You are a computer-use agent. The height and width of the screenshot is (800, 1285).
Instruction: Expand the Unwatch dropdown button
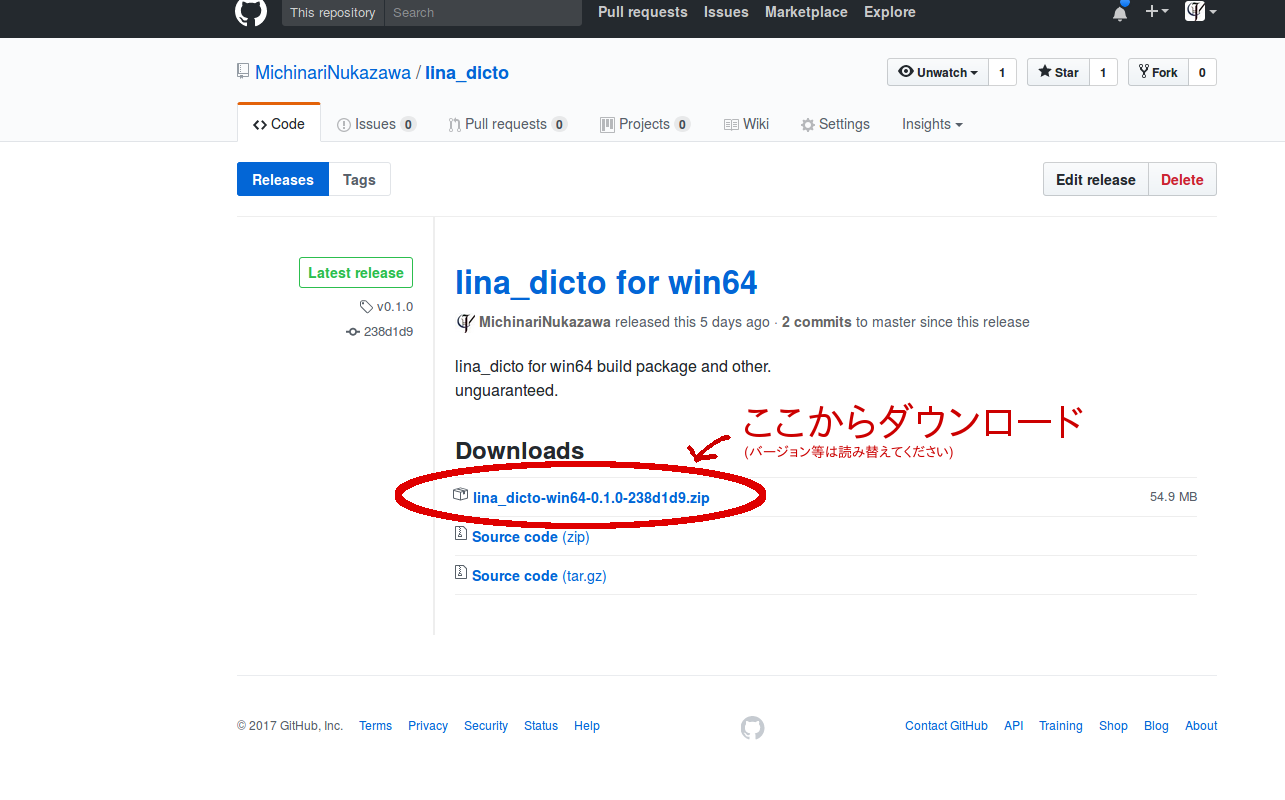(x=938, y=72)
